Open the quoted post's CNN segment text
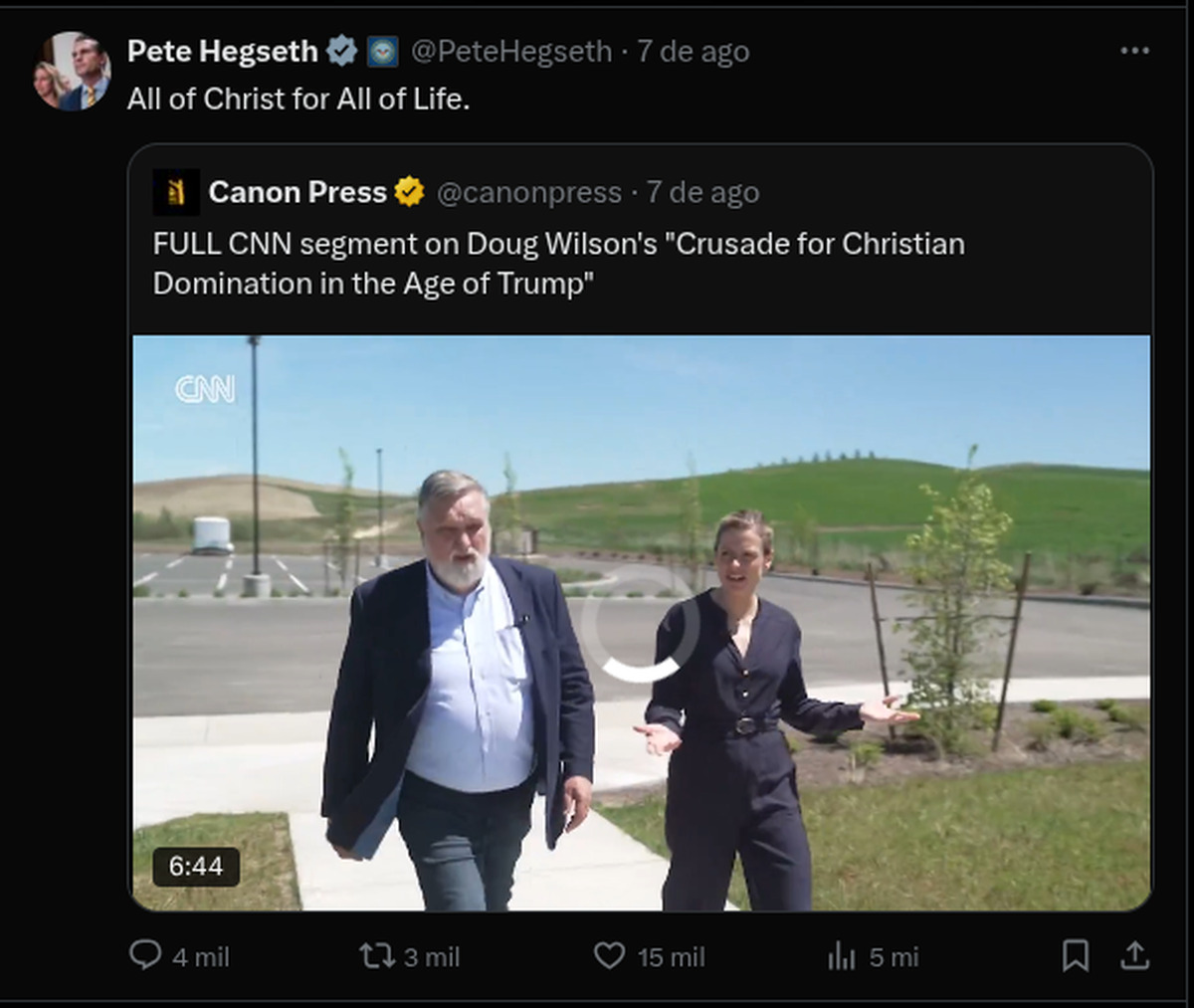Screen dimensions: 1194x1008 point(557,264)
